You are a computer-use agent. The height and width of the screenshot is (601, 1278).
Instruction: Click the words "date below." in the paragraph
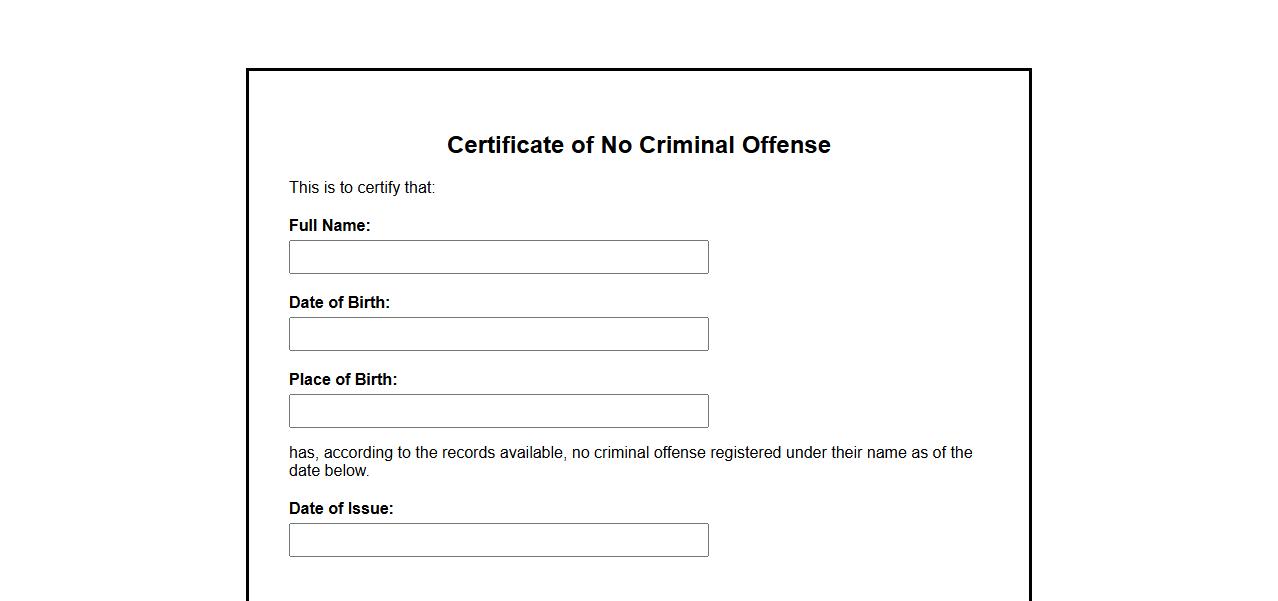click(329, 471)
